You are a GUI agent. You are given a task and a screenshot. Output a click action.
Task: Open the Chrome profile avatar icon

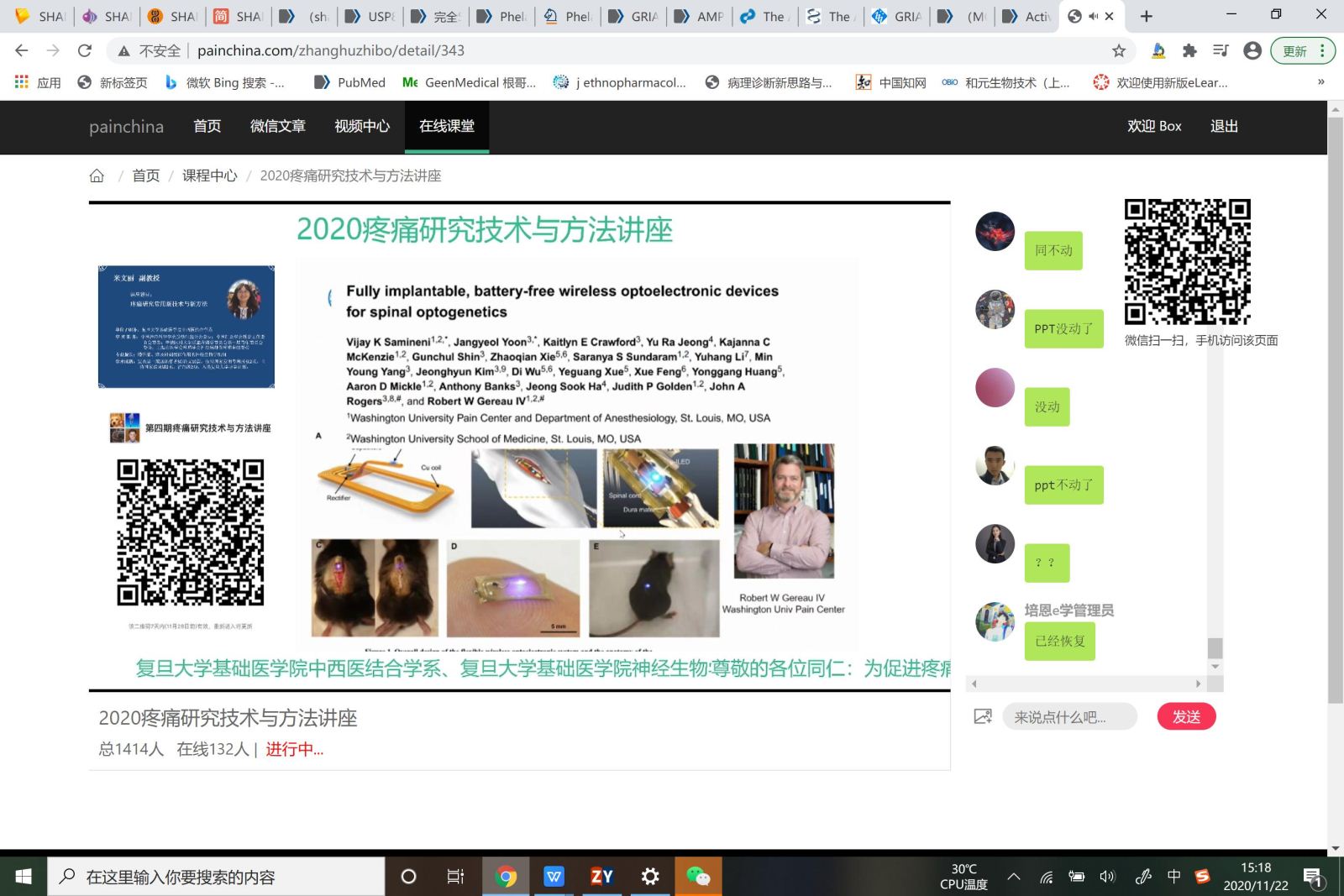point(1252,51)
